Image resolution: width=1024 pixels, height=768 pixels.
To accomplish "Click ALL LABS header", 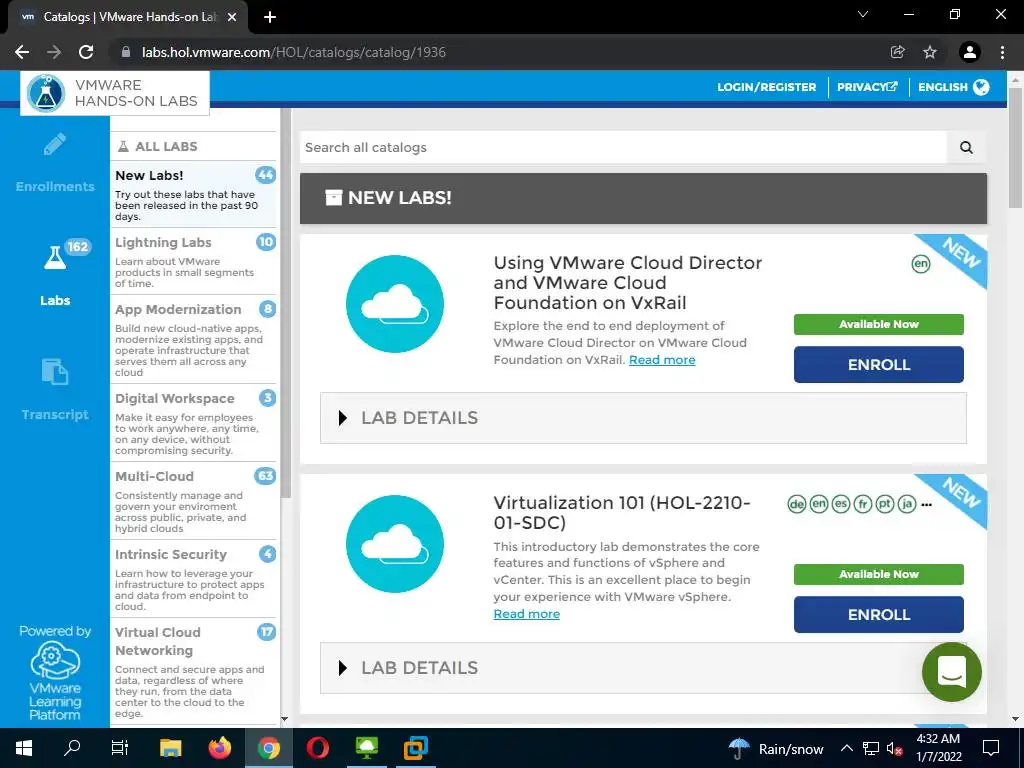I will point(157,146).
